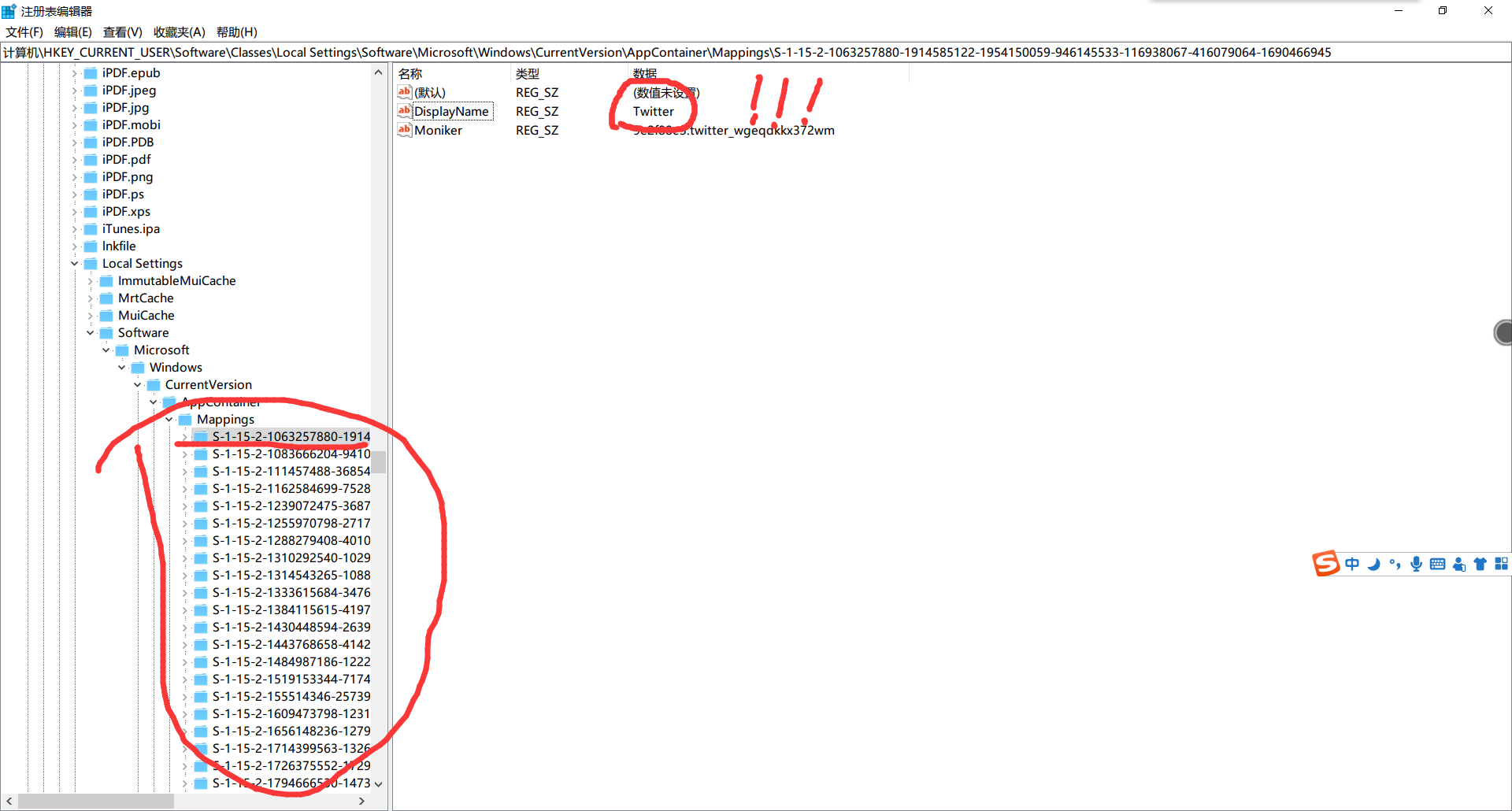Viewport: 1512px width, 811px height.
Task: Click the iPDF.epub folder icon
Action: [91, 73]
